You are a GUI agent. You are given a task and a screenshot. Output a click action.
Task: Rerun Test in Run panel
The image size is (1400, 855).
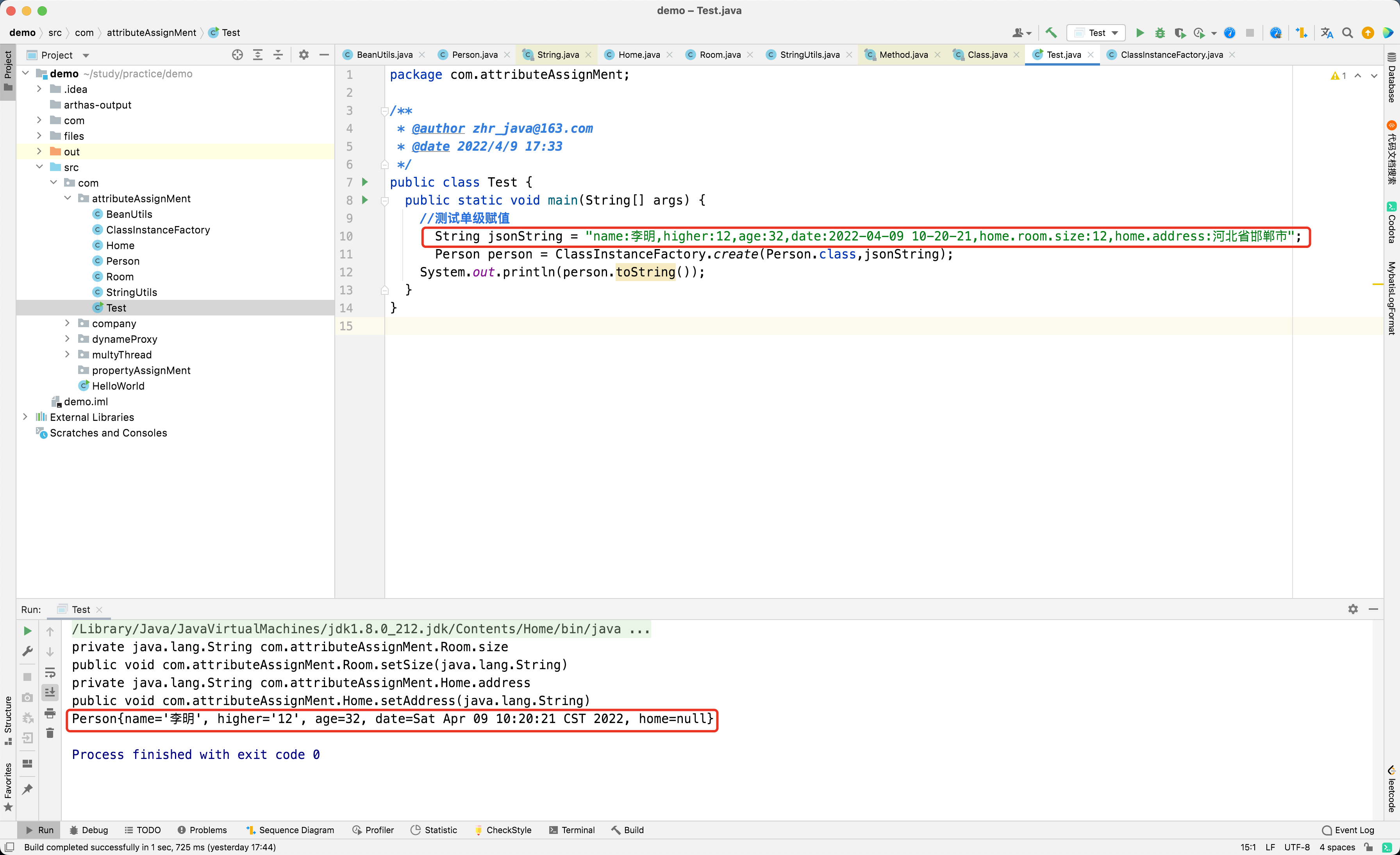pos(27,631)
